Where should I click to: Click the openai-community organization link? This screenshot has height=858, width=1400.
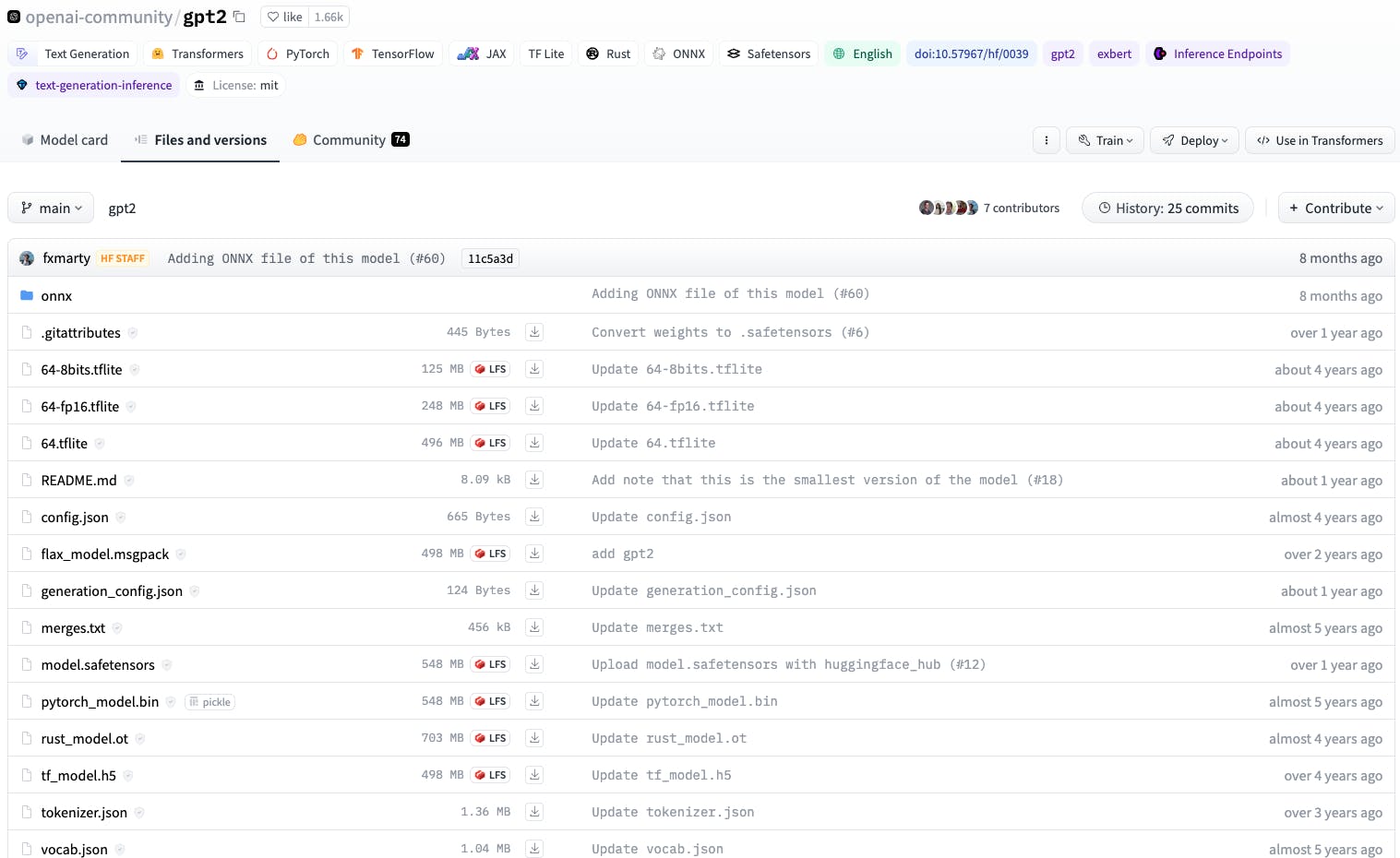point(99,17)
